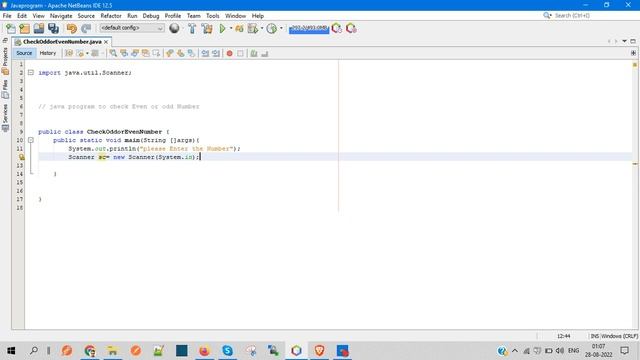Toggle Bookmark editor icon
The image size is (640, 360).
pyautogui.click(x=191, y=53)
